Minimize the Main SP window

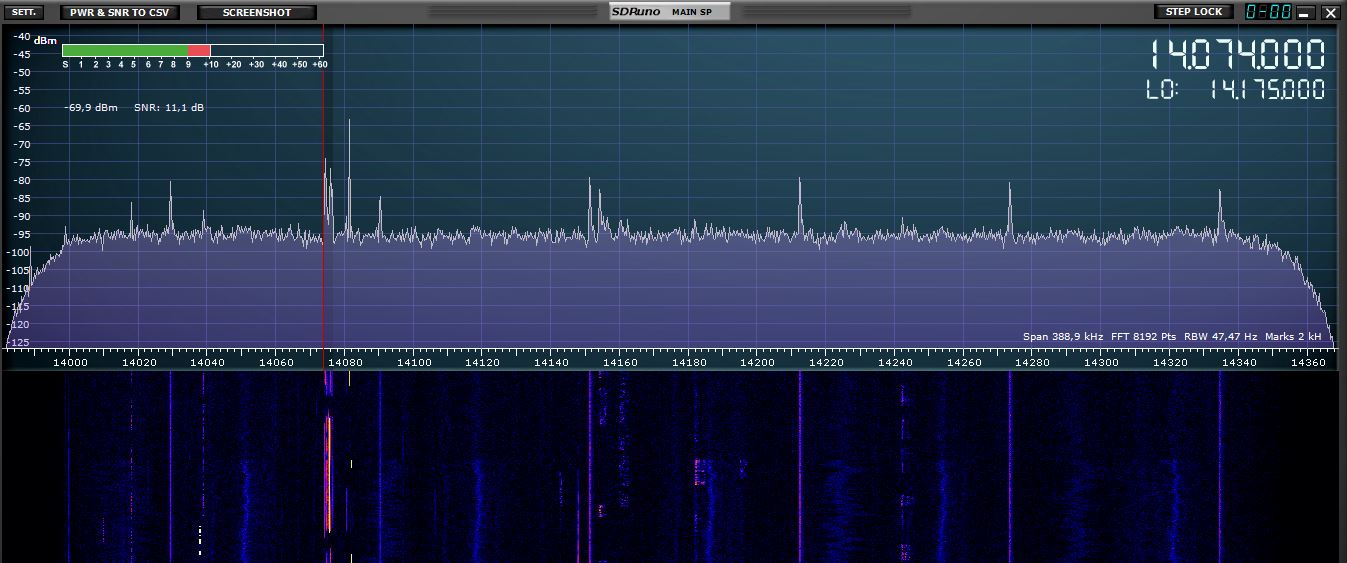click(x=1305, y=13)
